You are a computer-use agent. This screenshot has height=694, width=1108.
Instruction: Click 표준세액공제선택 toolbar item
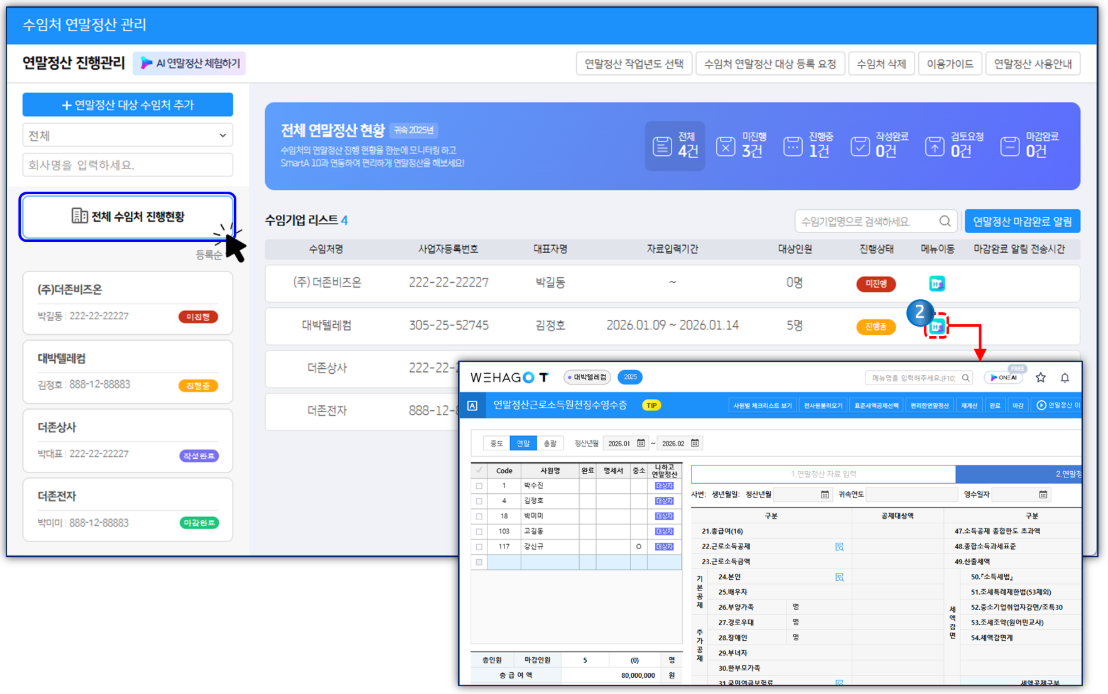(x=876, y=406)
